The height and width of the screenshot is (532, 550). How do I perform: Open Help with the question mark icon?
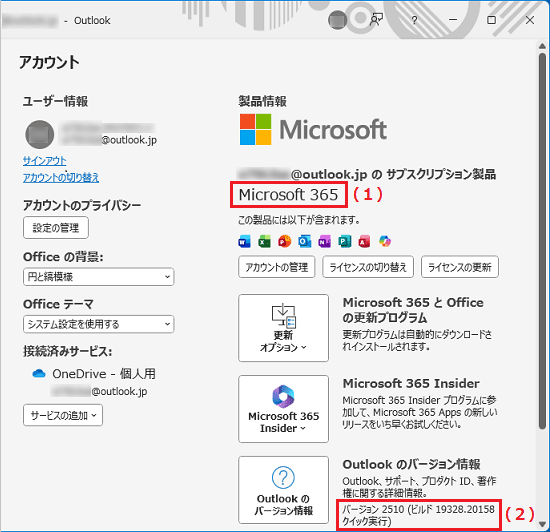(414, 20)
